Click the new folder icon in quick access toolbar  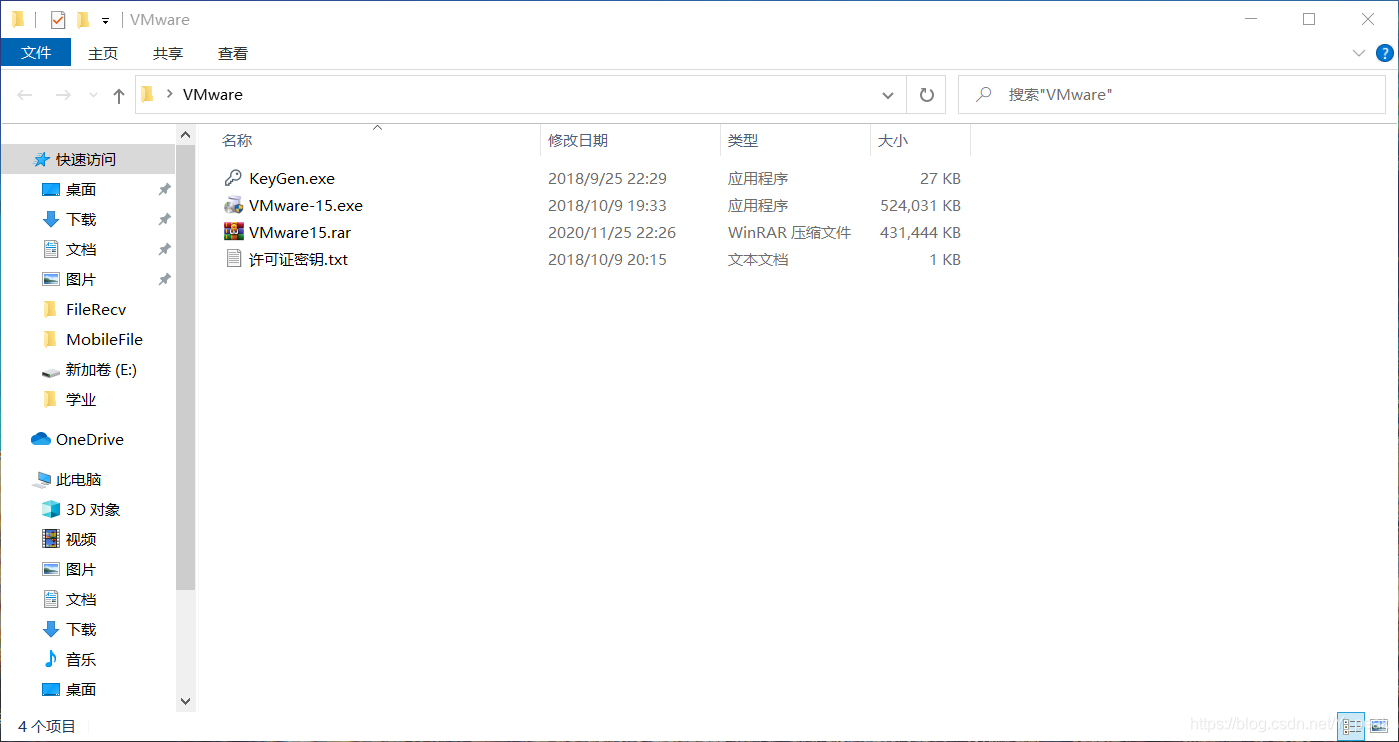coord(83,19)
